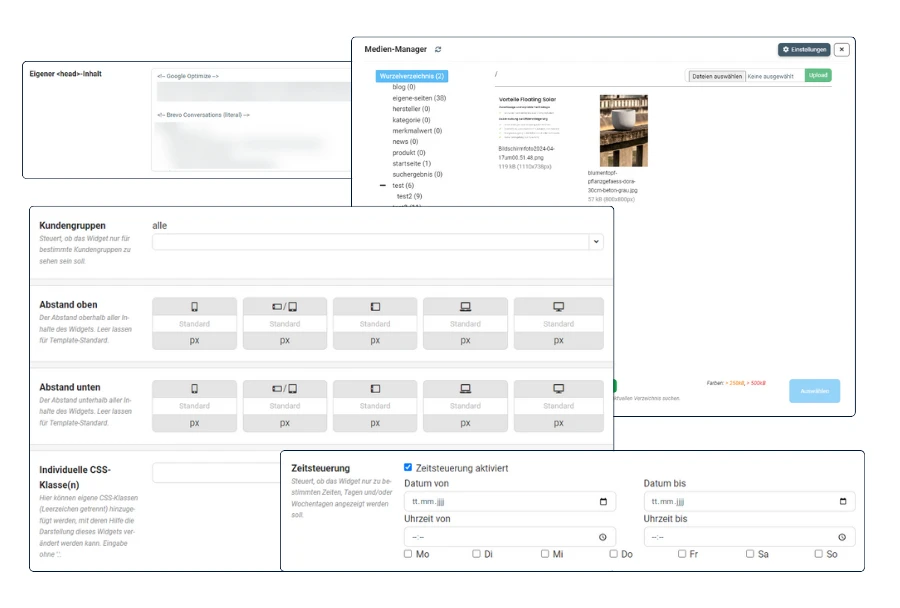
Task: Click the Medien-Manager refresh icon
Action: point(438,49)
